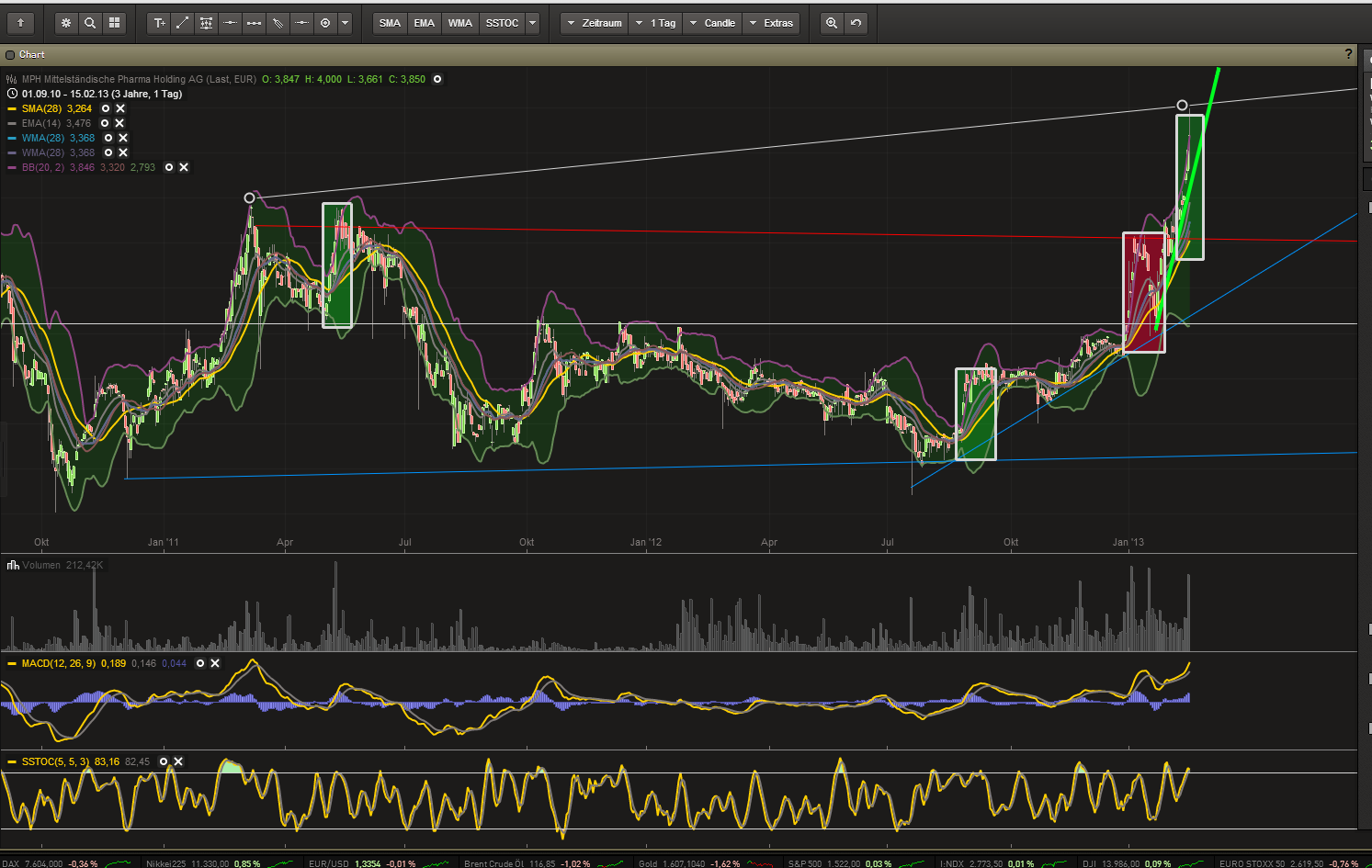This screenshot has width=1372, height=868.
Task: Click the gray EMA(14) color marker
Action: click(12, 123)
